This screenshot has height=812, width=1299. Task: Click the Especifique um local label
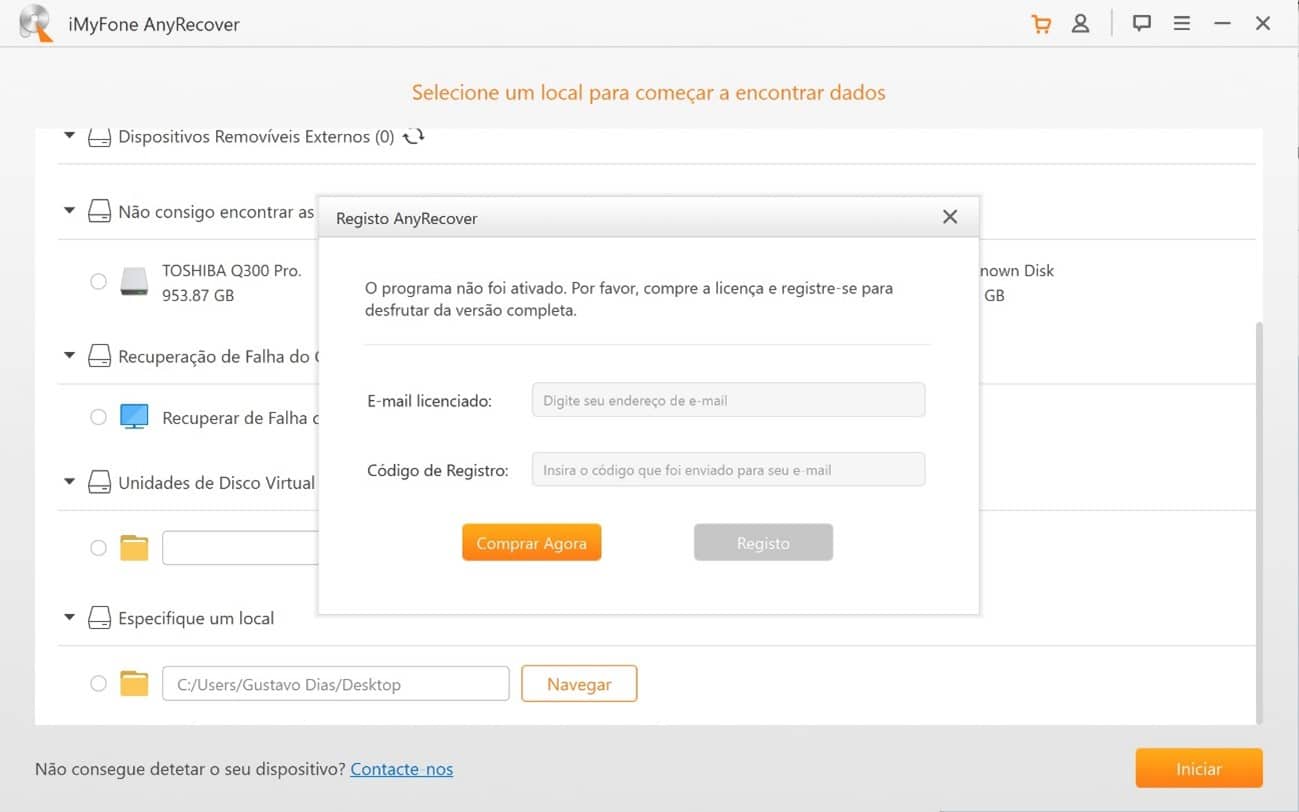(x=196, y=618)
